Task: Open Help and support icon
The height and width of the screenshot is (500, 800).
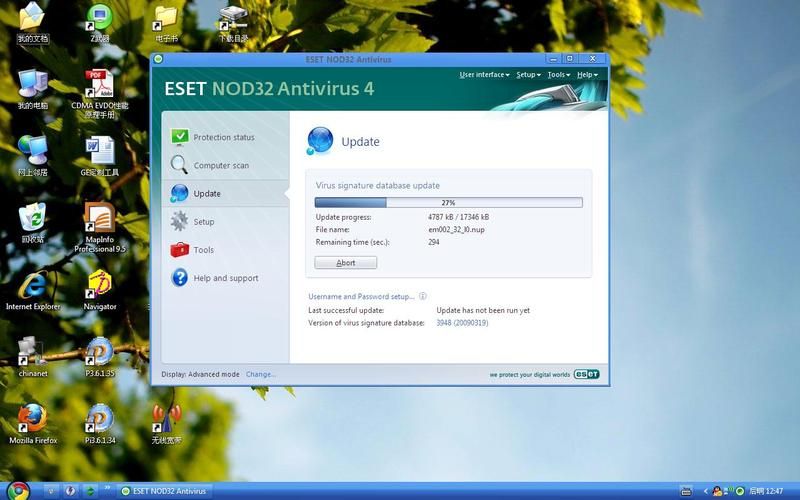Action: [x=179, y=278]
